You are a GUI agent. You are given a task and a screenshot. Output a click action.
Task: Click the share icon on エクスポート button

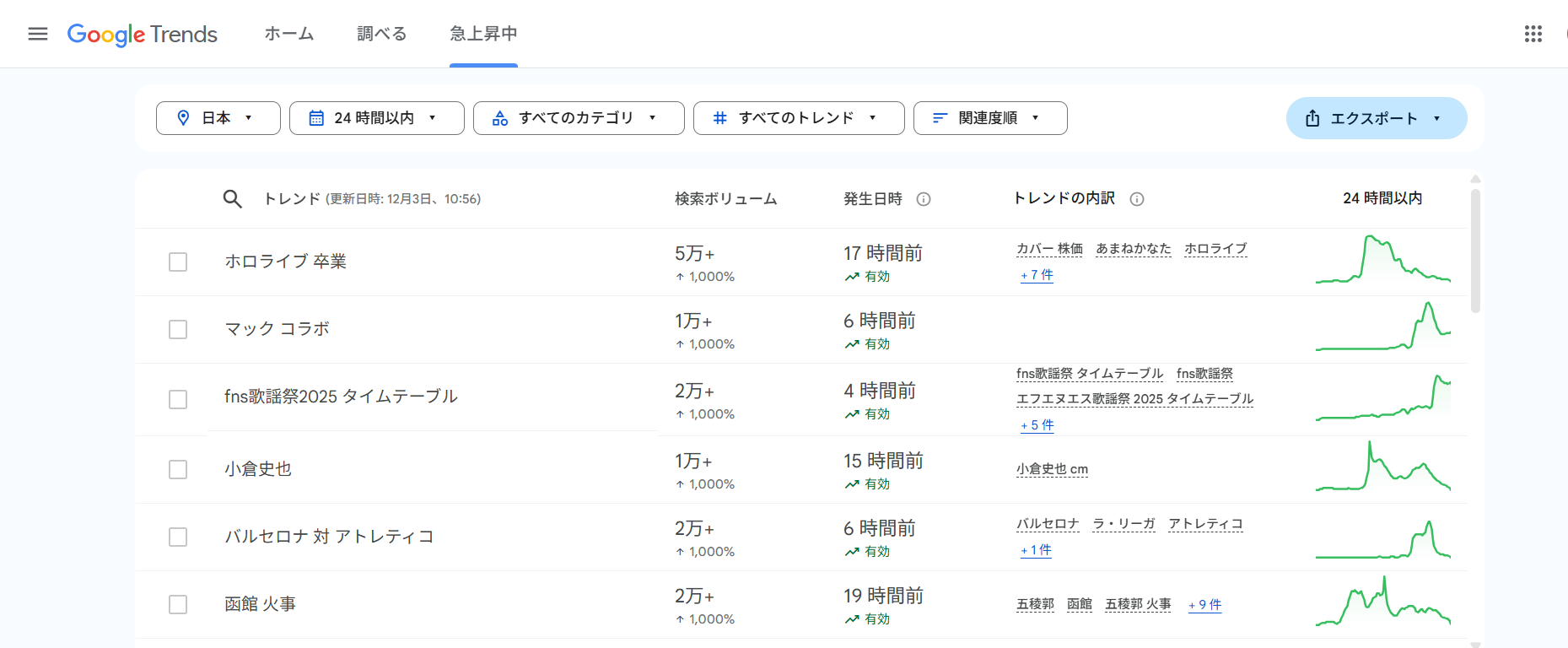click(x=1312, y=119)
